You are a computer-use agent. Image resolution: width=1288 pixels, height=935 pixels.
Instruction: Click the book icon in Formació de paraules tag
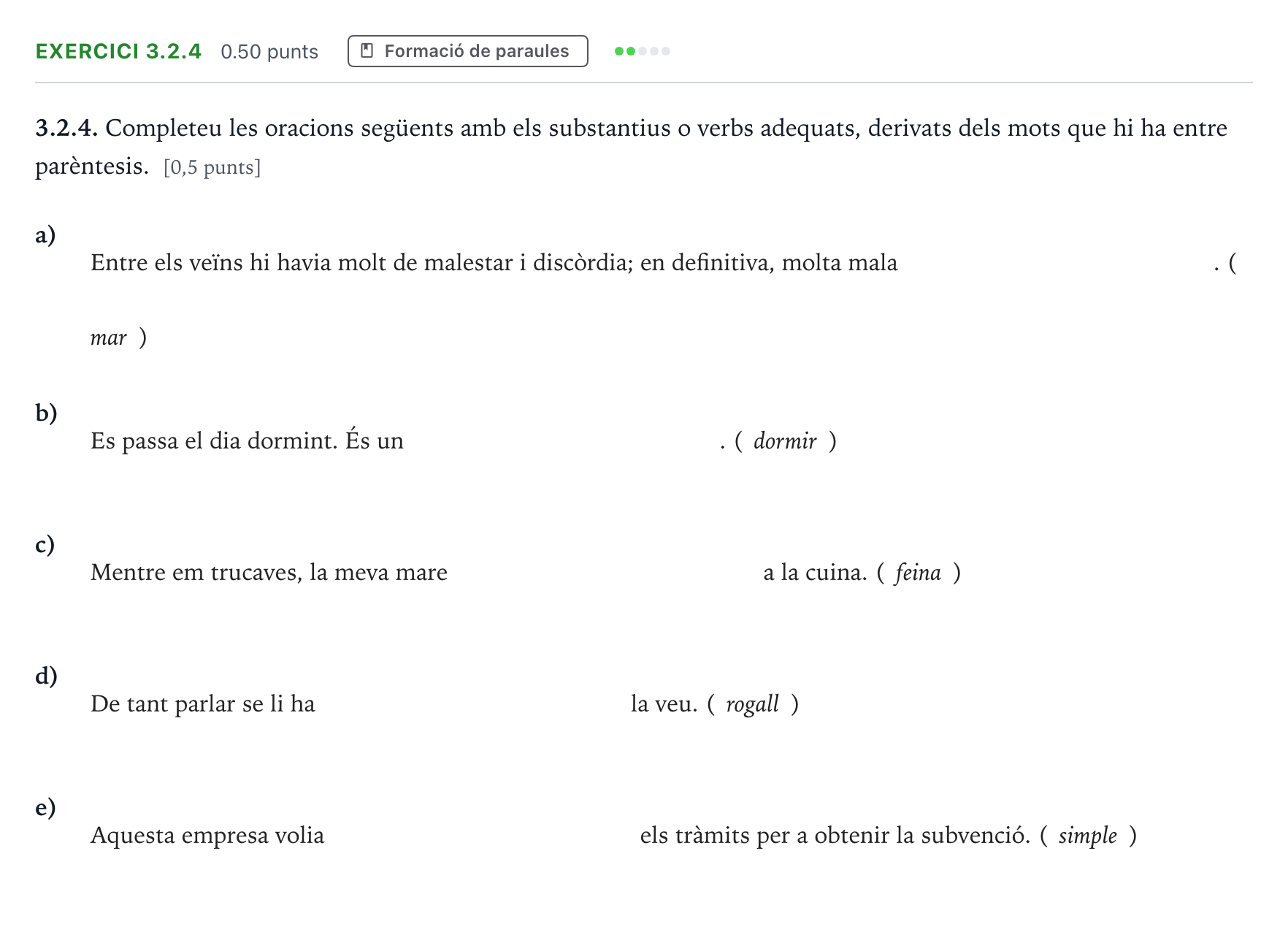click(367, 50)
